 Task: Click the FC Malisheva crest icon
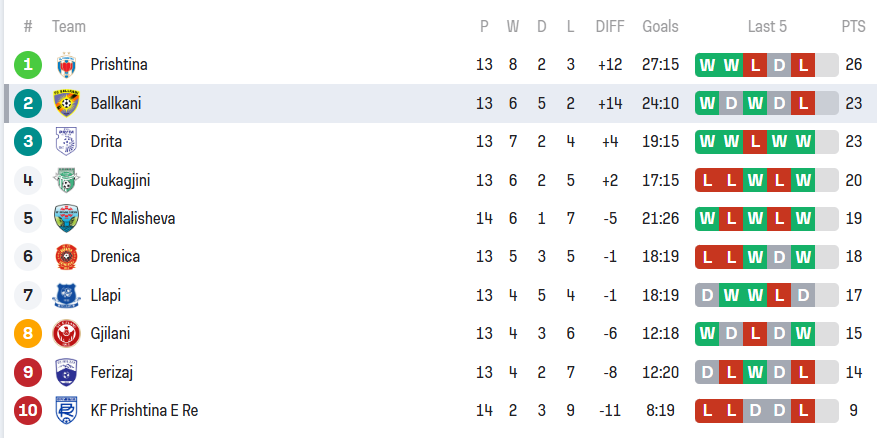point(67,218)
